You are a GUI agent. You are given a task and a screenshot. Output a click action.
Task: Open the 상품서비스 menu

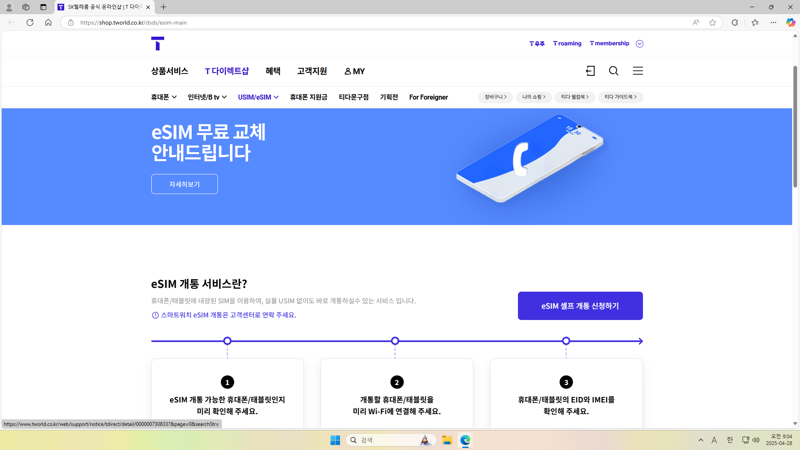pyautogui.click(x=169, y=71)
